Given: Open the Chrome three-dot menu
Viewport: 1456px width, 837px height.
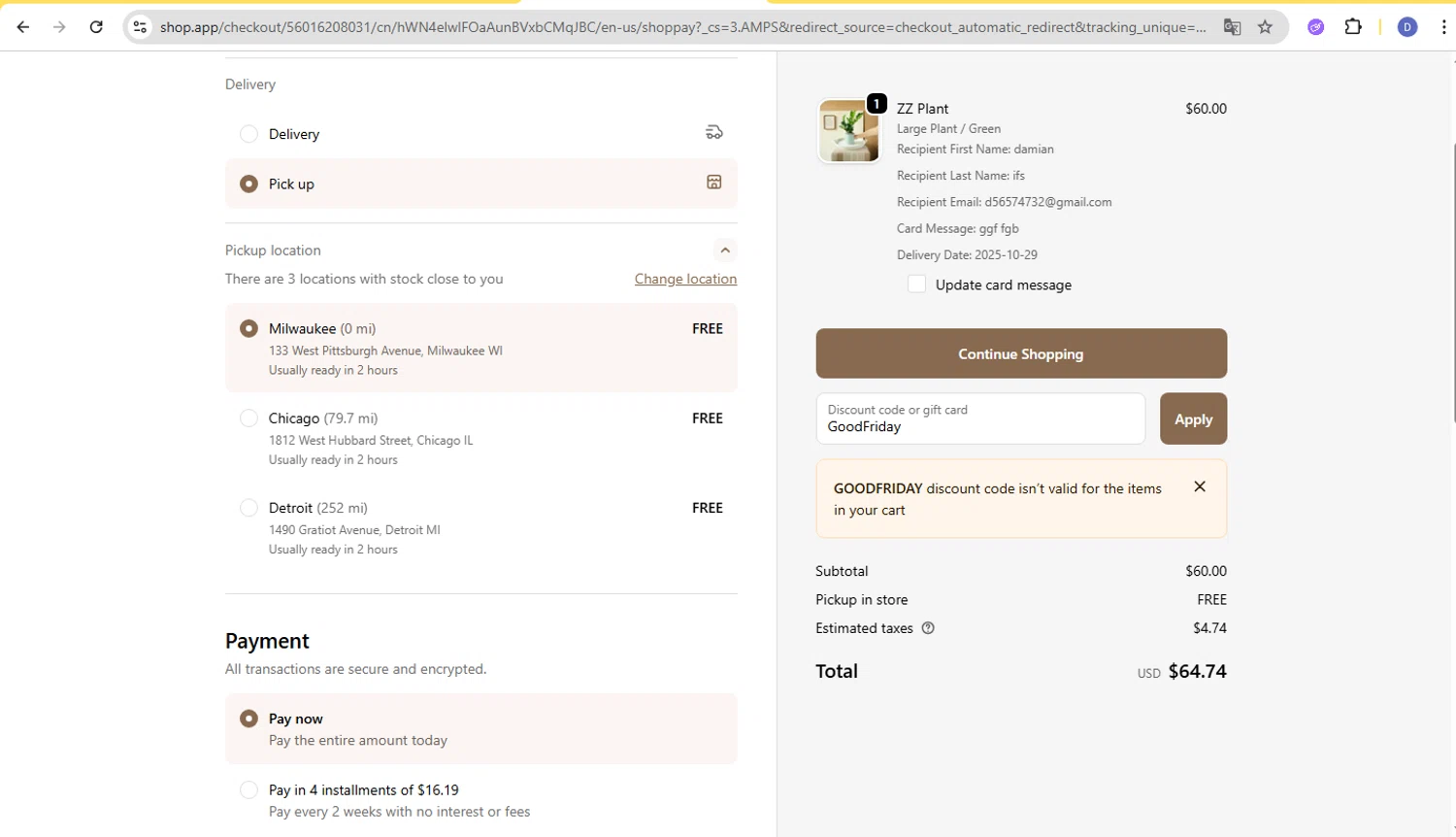Looking at the screenshot, I should pos(1443,27).
